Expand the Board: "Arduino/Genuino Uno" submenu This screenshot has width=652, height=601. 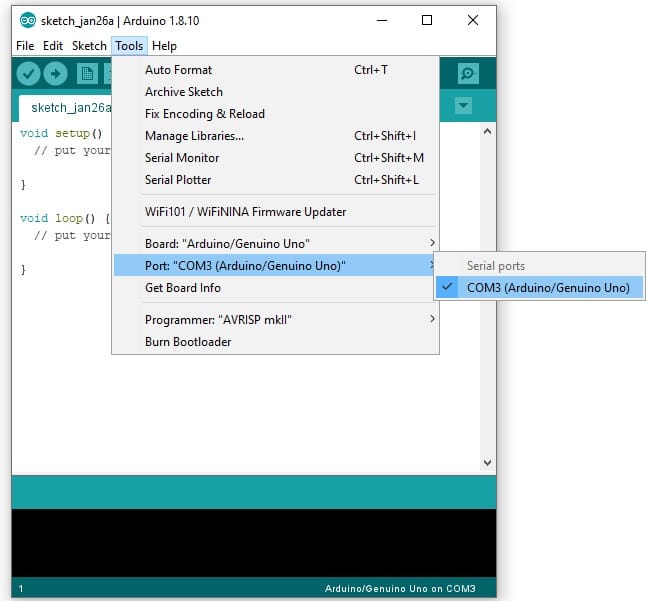pos(276,243)
